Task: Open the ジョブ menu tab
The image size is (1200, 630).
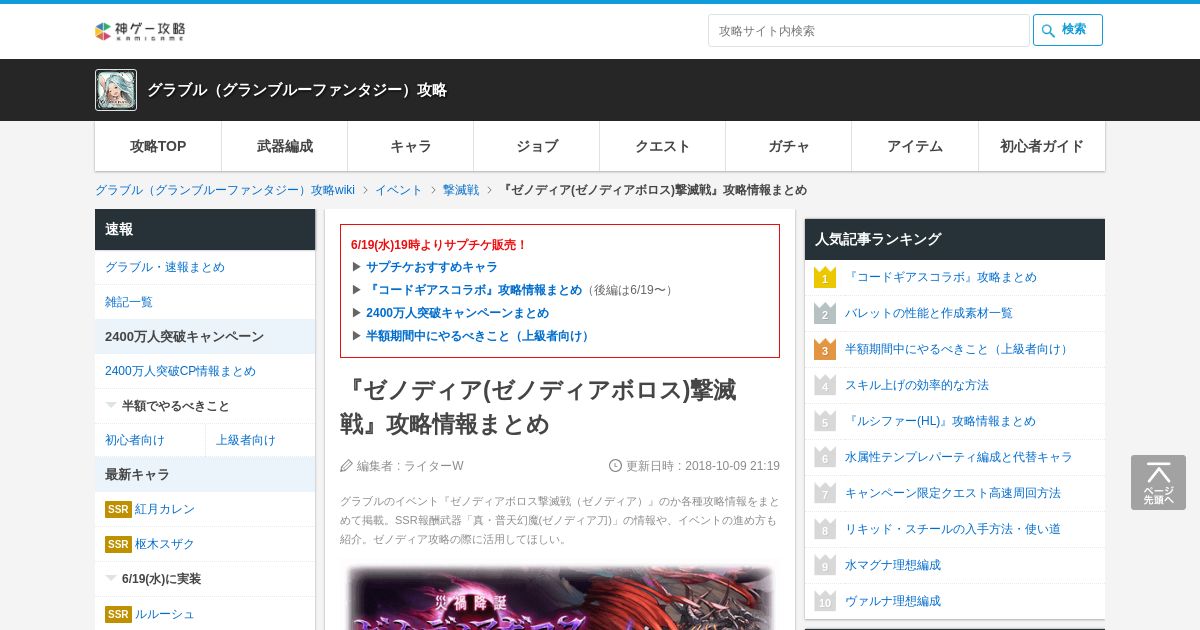Action: (537, 146)
